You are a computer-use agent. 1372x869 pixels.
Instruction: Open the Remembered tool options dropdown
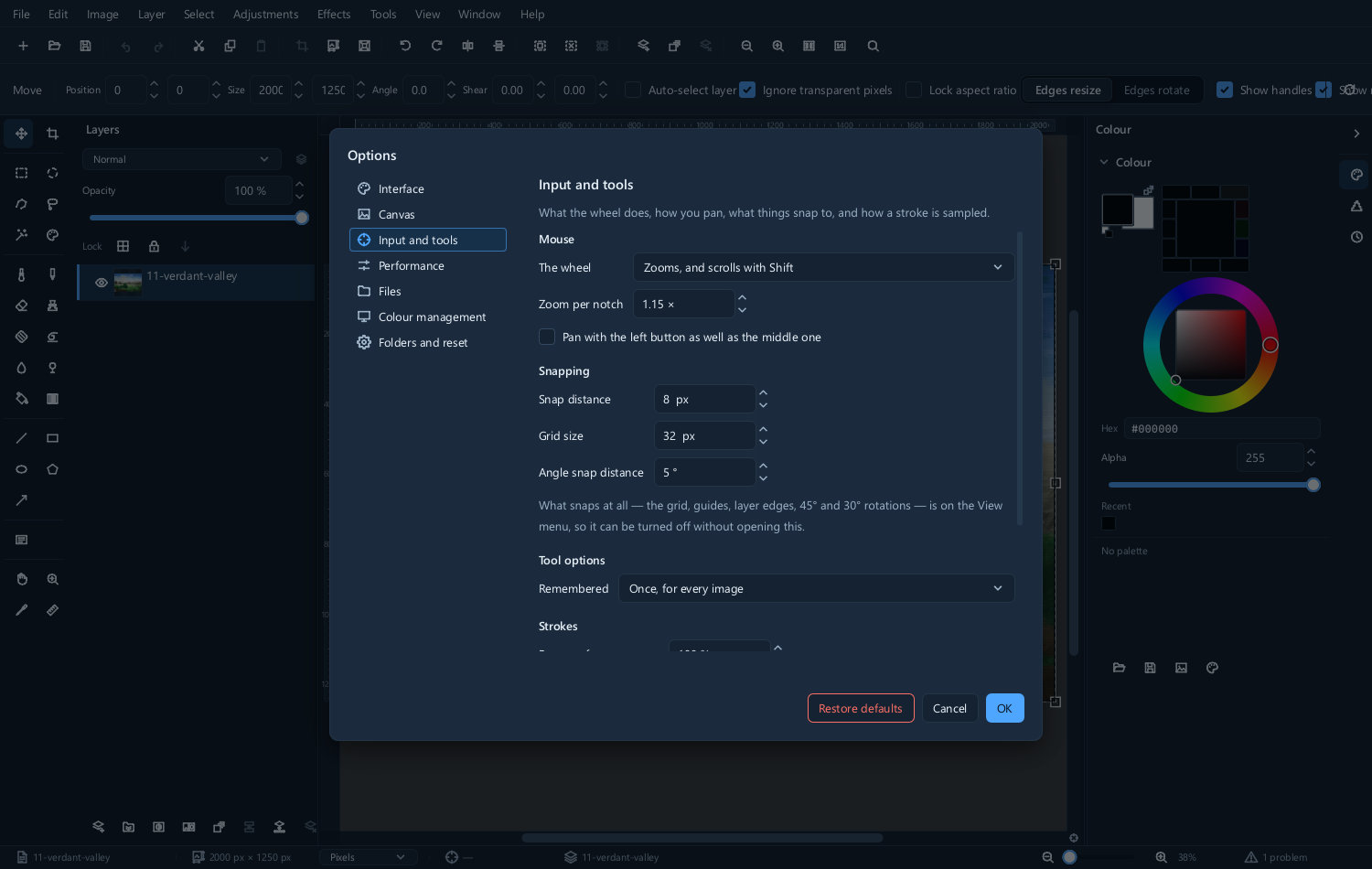816,588
